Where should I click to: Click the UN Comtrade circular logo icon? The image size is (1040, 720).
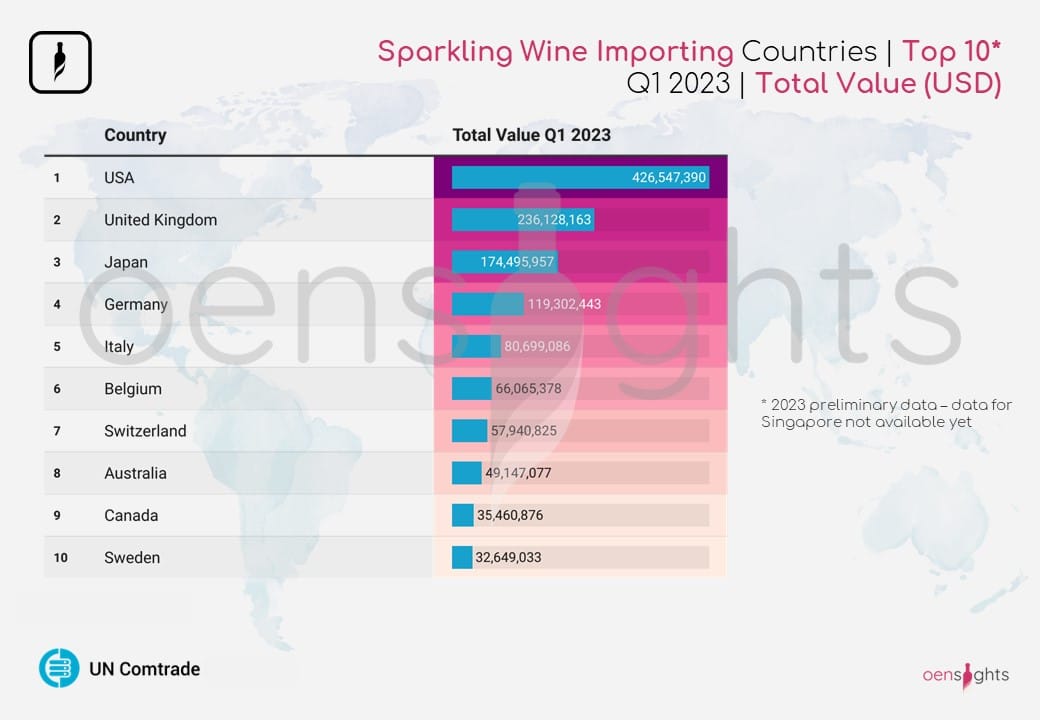tap(59, 668)
